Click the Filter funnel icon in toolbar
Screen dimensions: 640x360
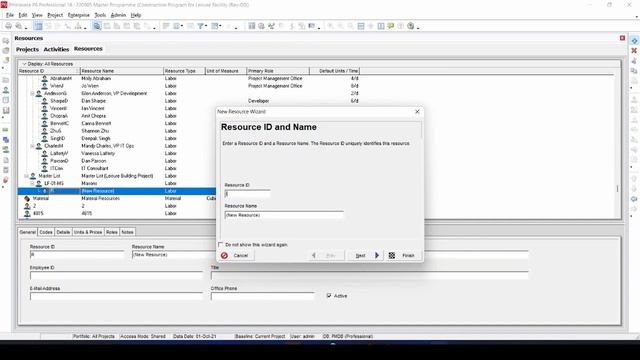(200, 26)
